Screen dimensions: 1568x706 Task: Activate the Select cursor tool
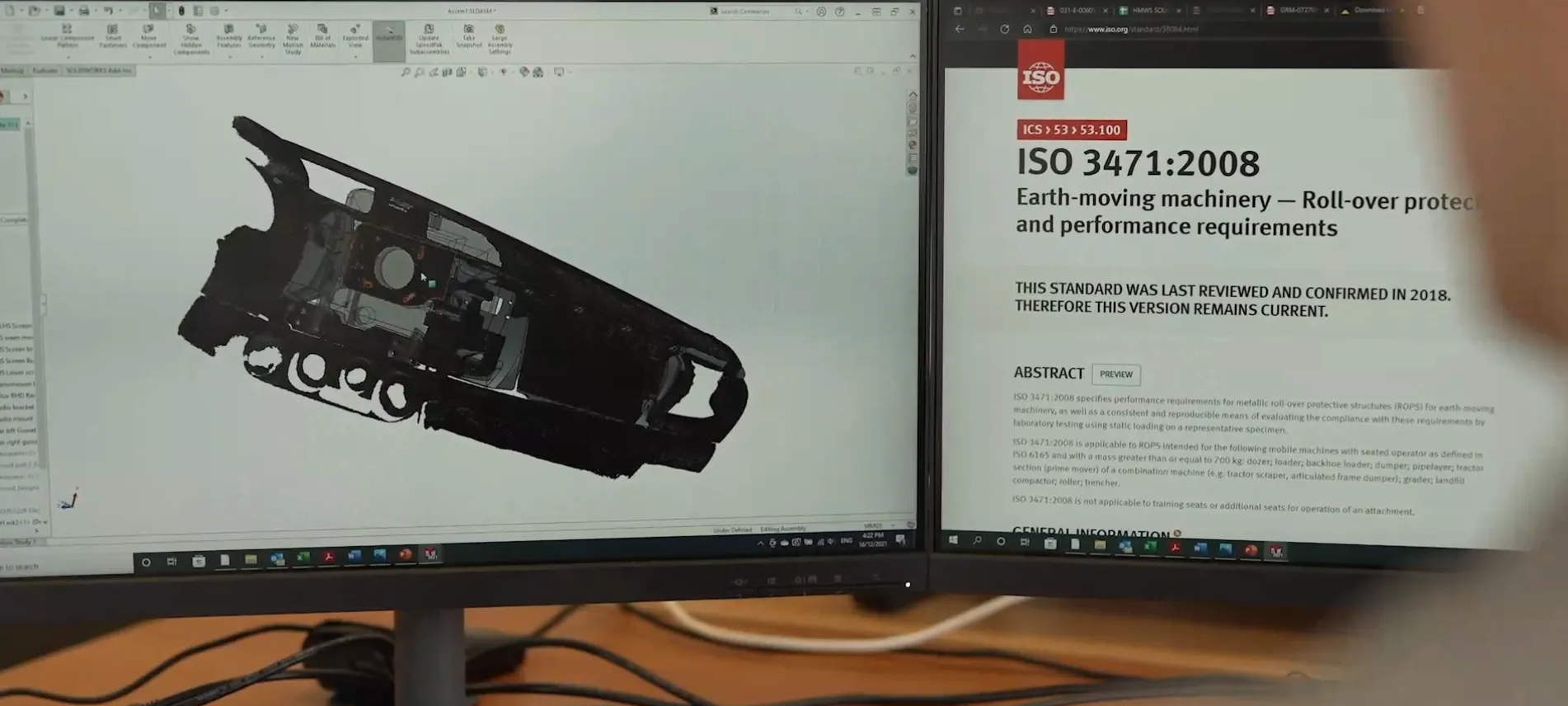click(x=157, y=11)
